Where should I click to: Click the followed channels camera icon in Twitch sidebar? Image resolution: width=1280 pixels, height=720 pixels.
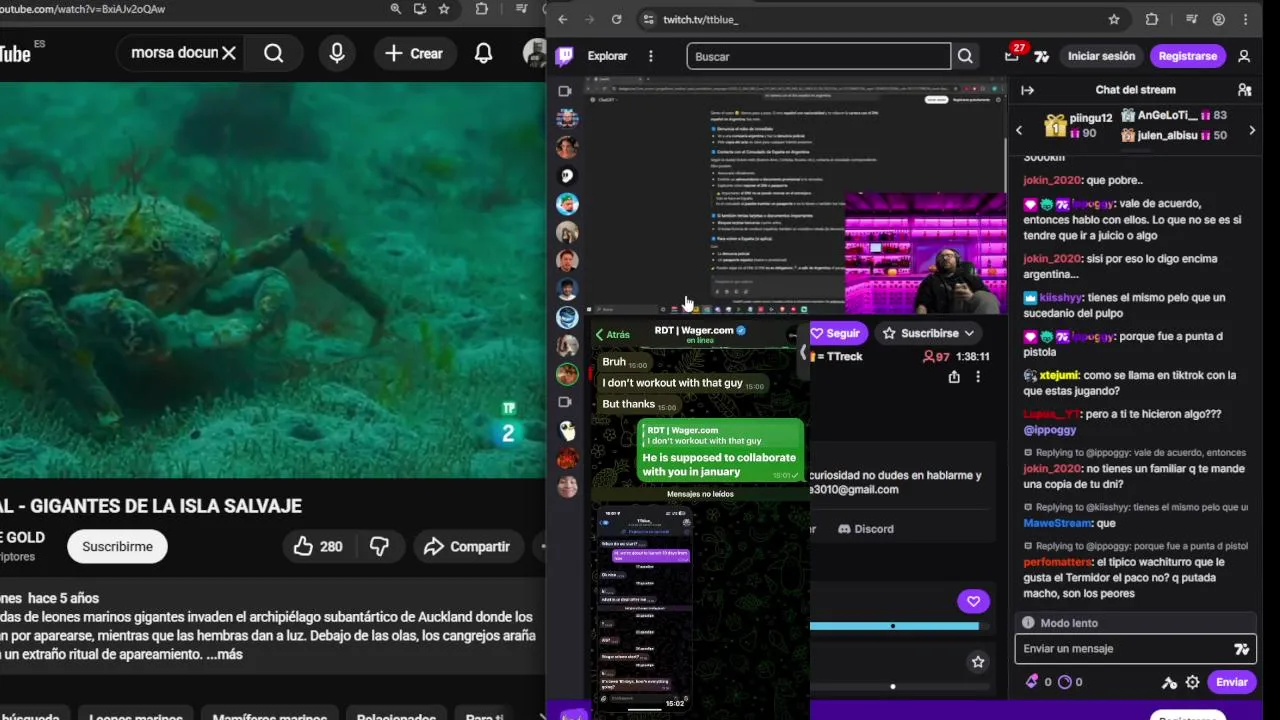(565, 91)
